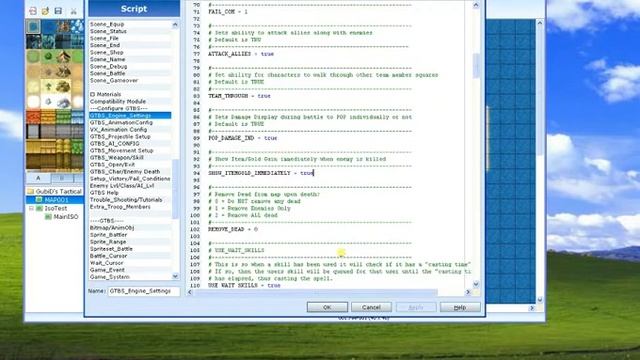Image resolution: width=640 pixels, height=360 pixels.
Task: Click the REMOVE_DEAD code line
Action: (x=233, y=229)
